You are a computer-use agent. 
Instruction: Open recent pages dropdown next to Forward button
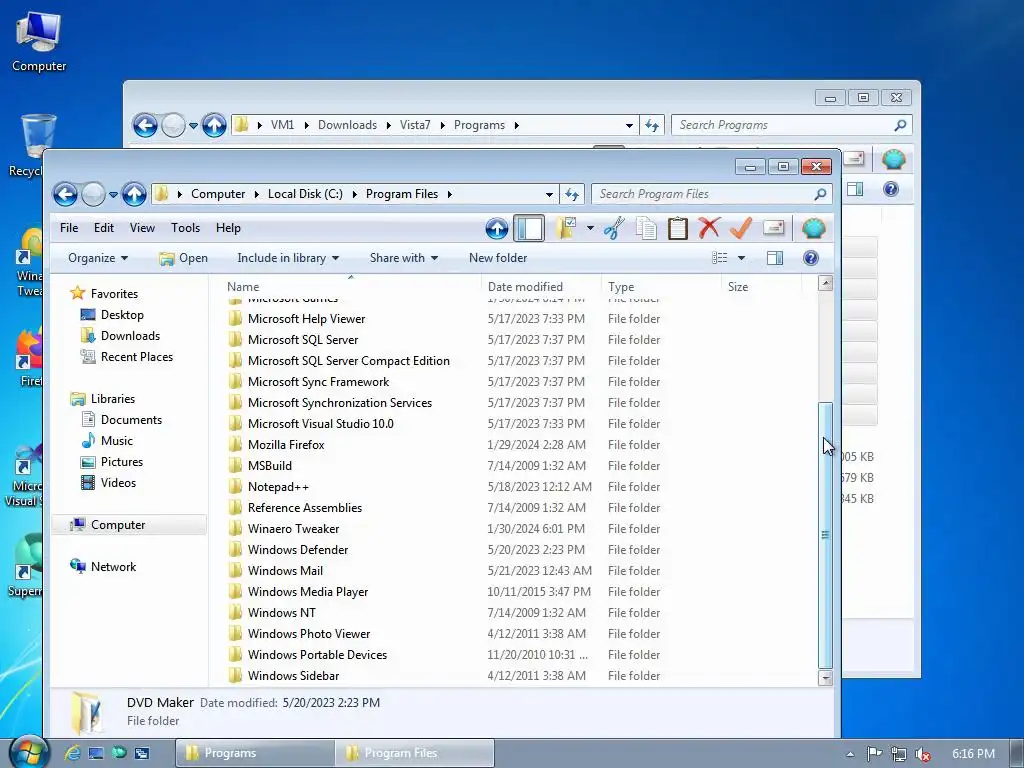[113, 195]
